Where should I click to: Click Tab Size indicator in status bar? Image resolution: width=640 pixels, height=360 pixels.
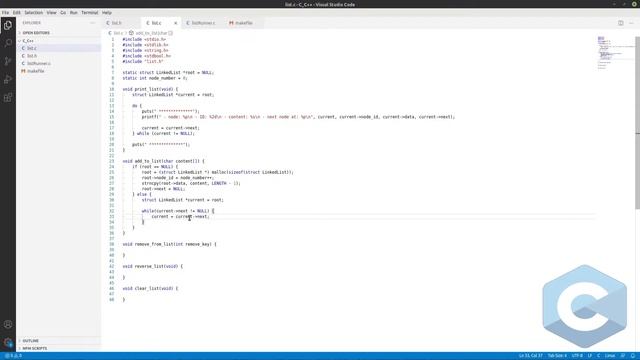tap(557, 356)
